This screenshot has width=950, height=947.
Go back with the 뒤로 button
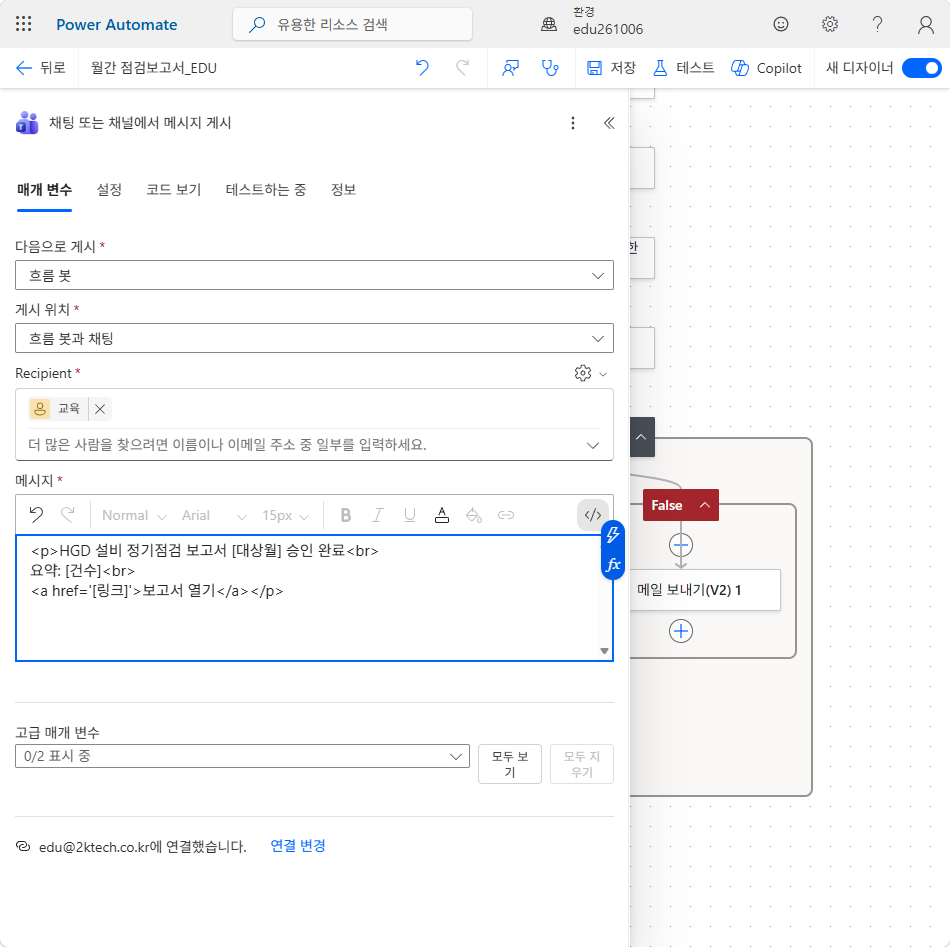pyautogui.click(x=40, y=67)
